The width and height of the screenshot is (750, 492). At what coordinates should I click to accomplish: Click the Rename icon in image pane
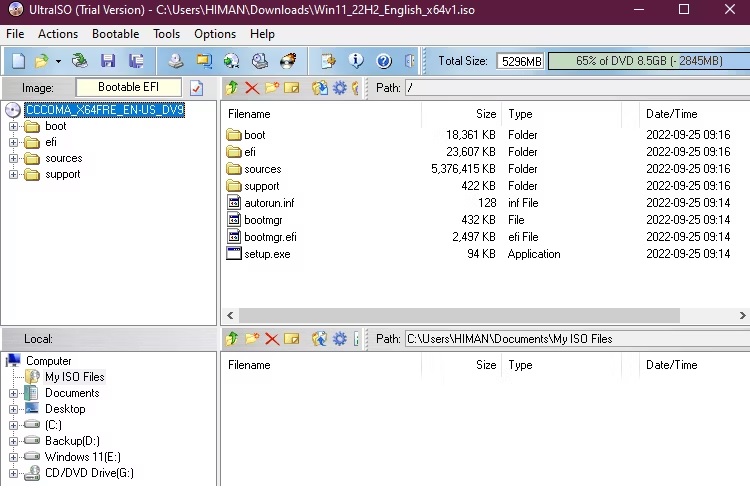[291, 87]
